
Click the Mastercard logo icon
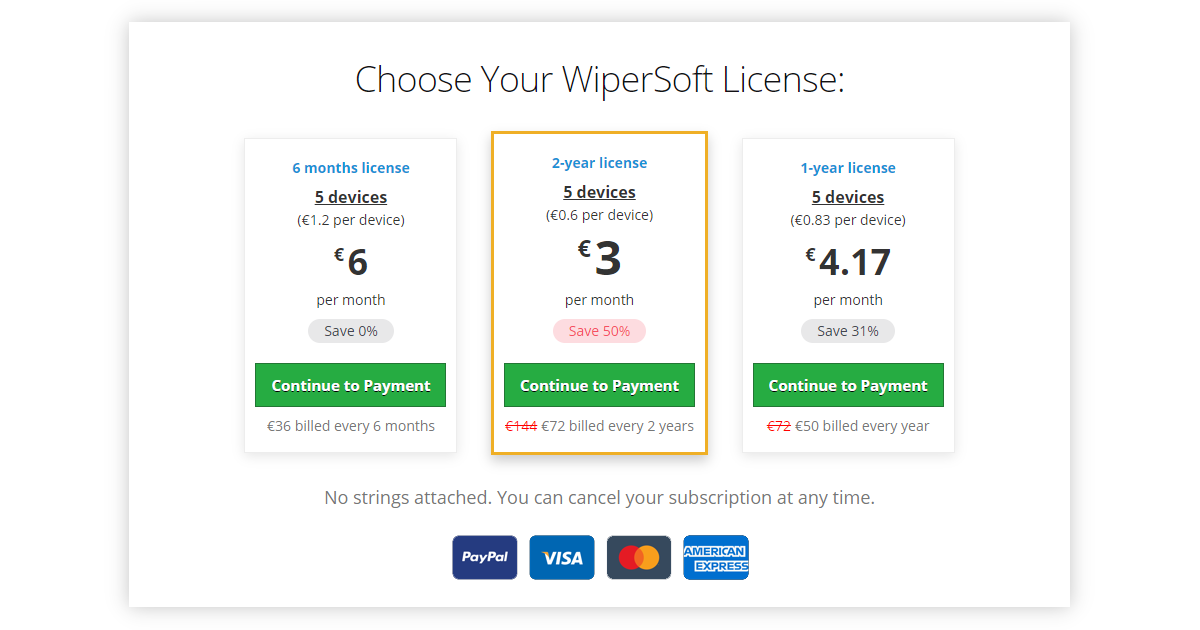click(x=639, y=557)
